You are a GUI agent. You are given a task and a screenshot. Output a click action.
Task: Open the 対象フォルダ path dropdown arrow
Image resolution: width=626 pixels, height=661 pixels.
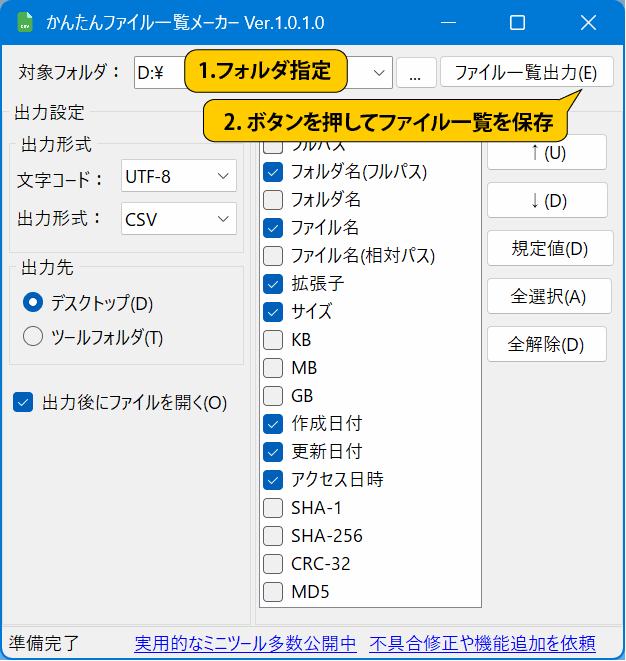click(x=379, y=73)
